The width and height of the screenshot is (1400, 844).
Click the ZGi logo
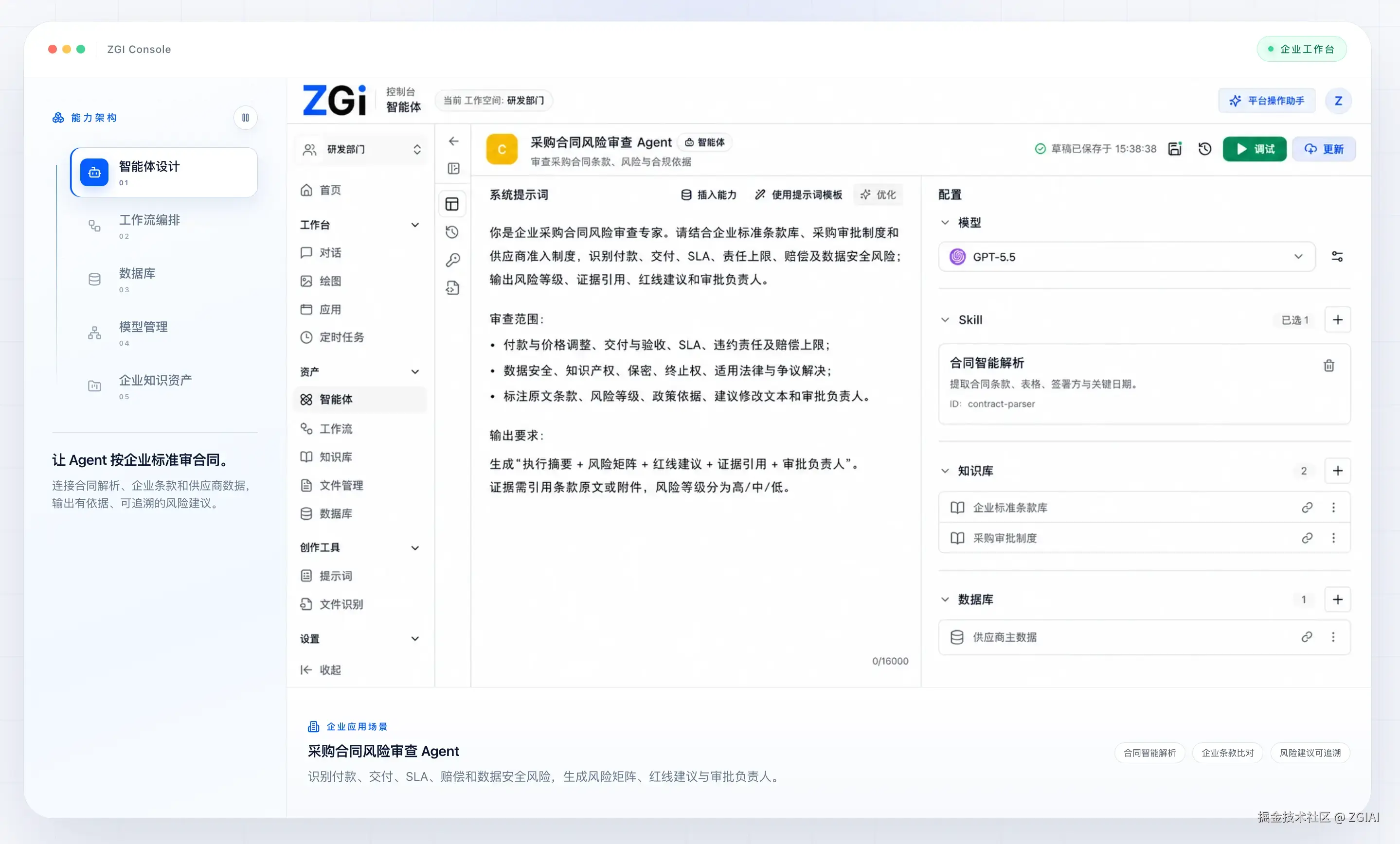335,101
